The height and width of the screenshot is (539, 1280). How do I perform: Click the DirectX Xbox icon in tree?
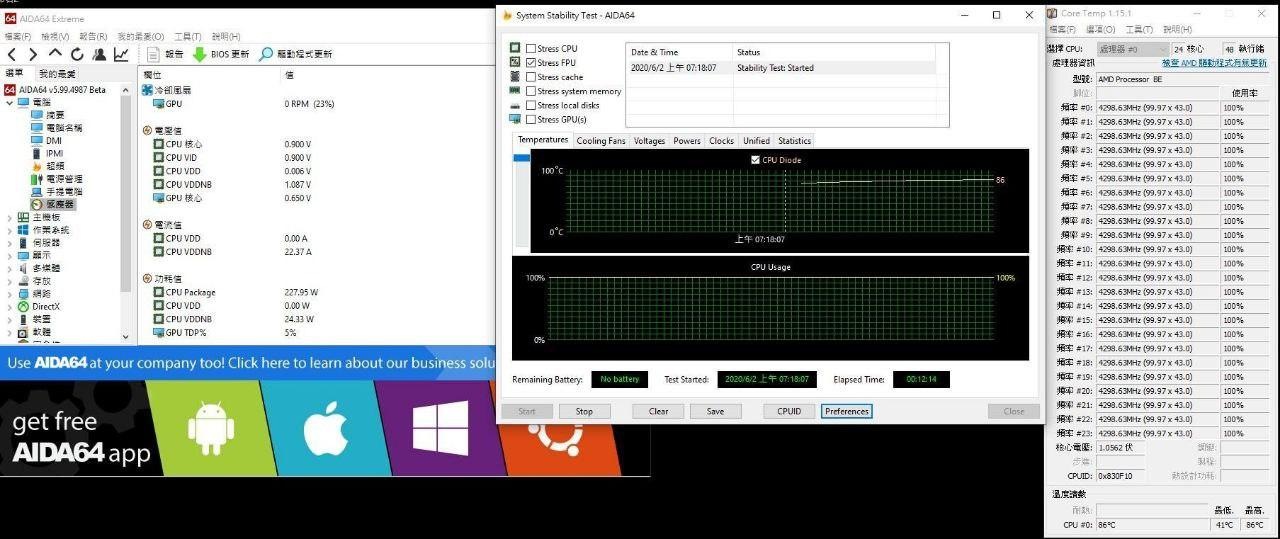pos(24,306)
